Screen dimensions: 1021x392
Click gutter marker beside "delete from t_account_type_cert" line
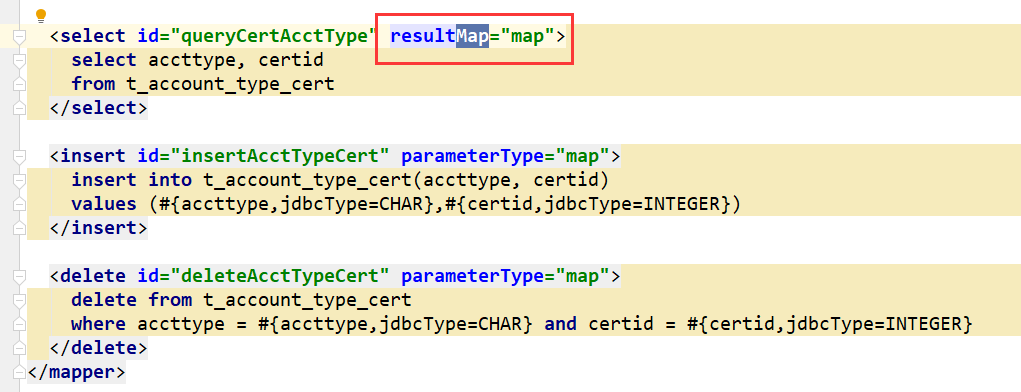[19, 300]
